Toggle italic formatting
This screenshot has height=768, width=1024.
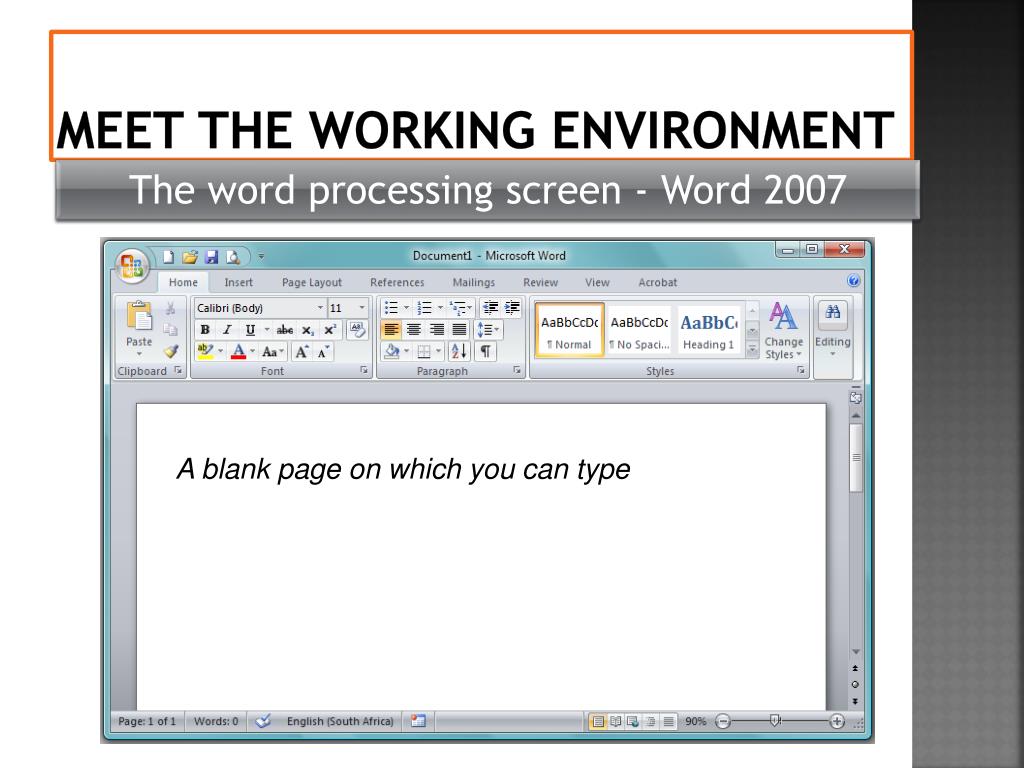tap(227, 330)
